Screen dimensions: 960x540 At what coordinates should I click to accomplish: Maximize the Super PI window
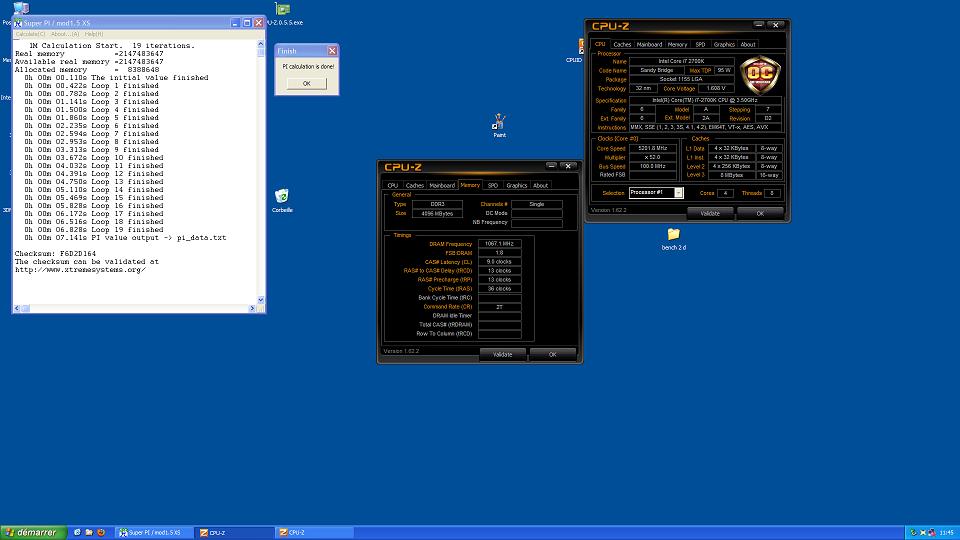(247, 23)
